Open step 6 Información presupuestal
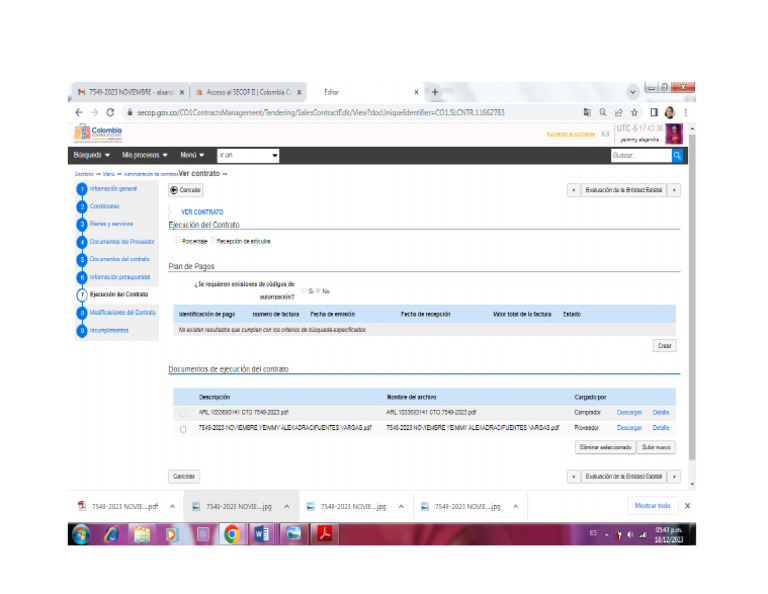Viewport: 768px width, 594px height. 120,277
